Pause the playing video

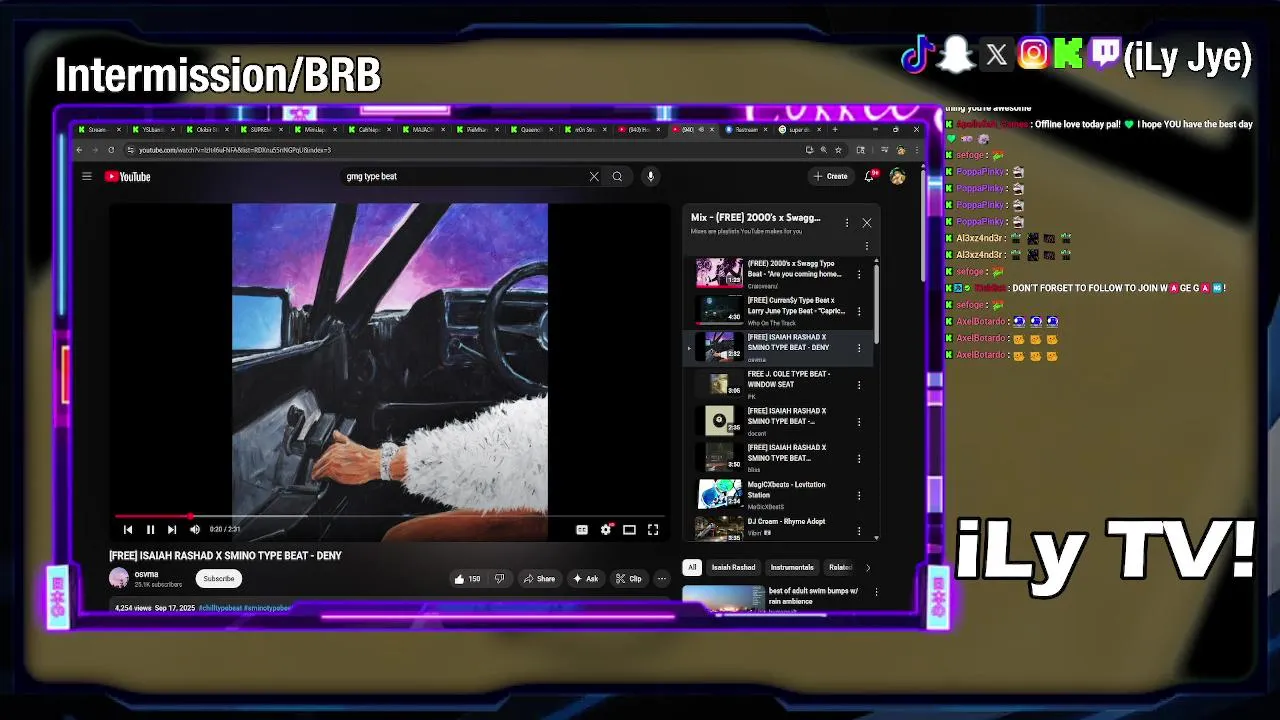pos(150,530)
